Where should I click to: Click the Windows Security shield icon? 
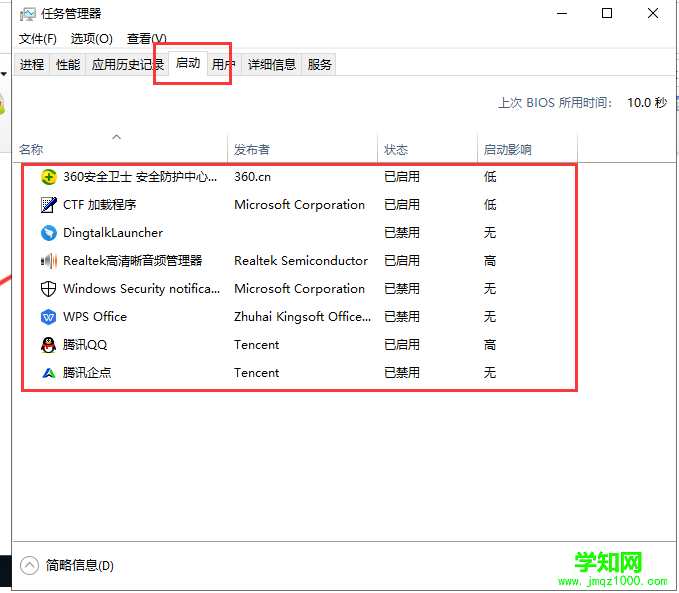coord(48,289)
